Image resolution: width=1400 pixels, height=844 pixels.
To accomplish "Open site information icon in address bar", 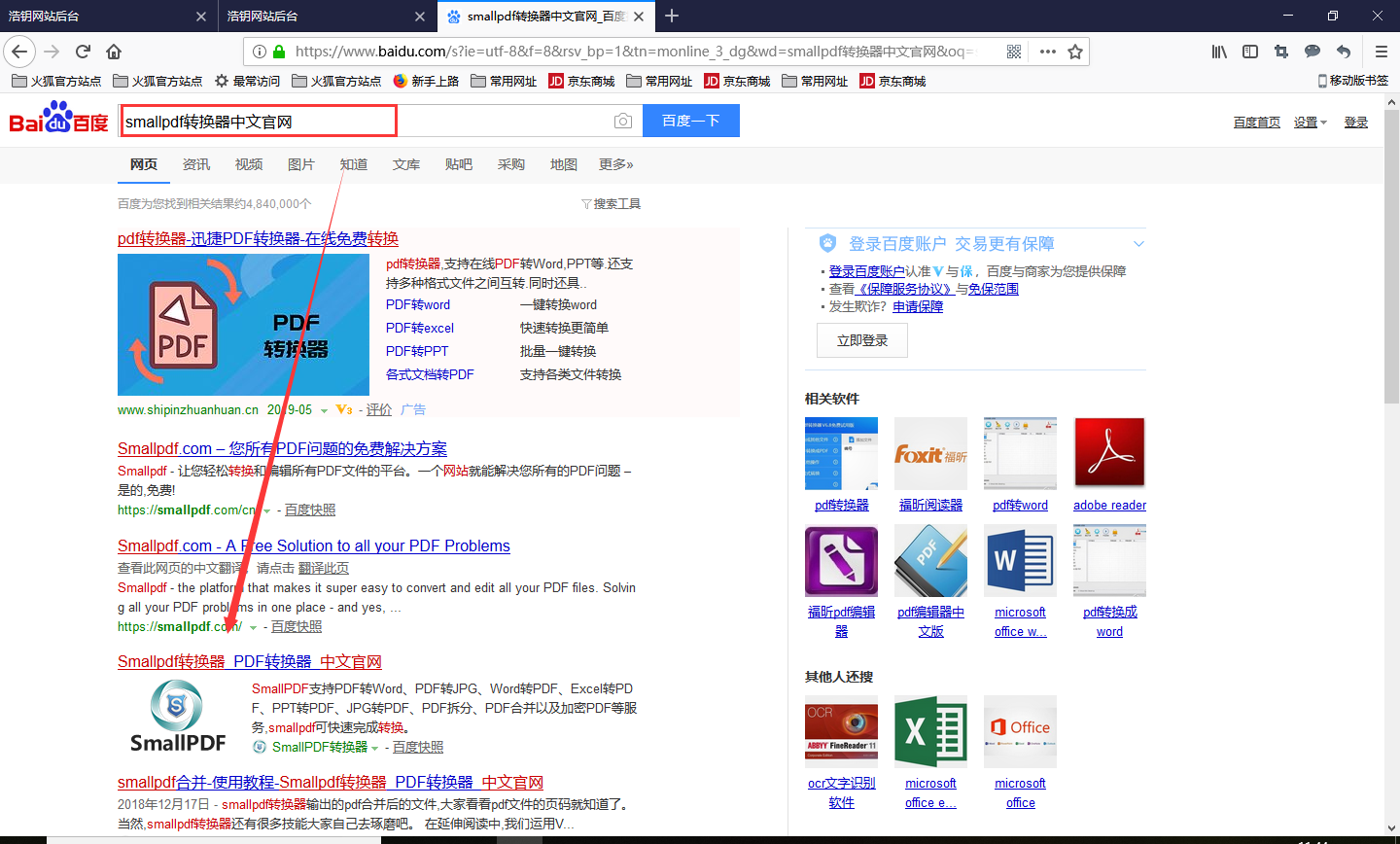I will coord(260,52).
